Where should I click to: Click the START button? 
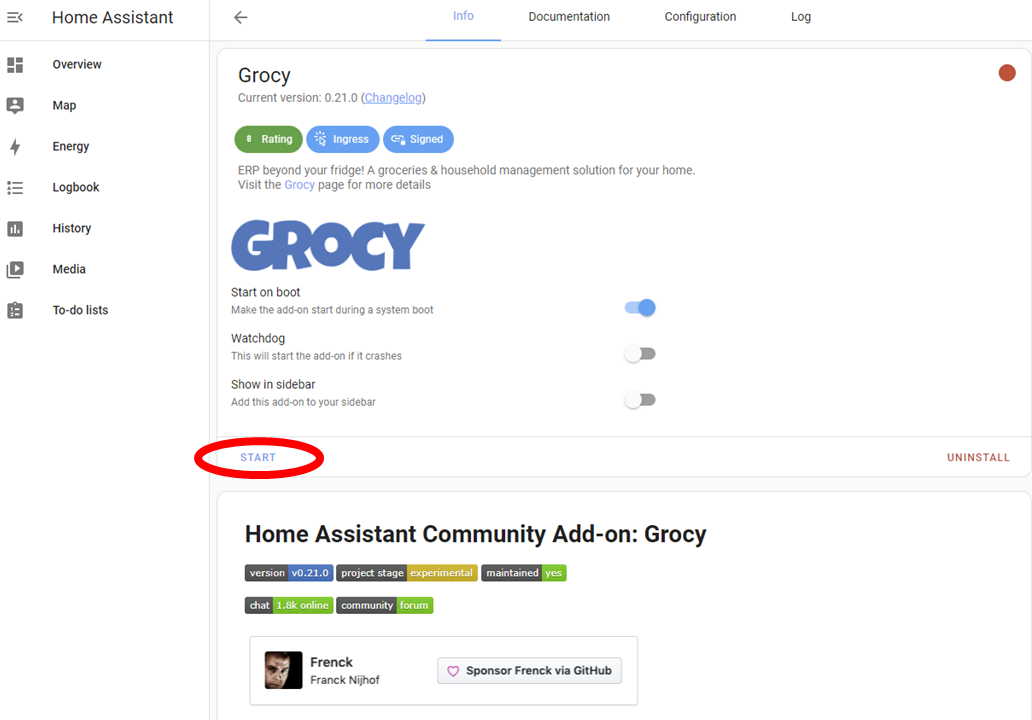[258, 457]
